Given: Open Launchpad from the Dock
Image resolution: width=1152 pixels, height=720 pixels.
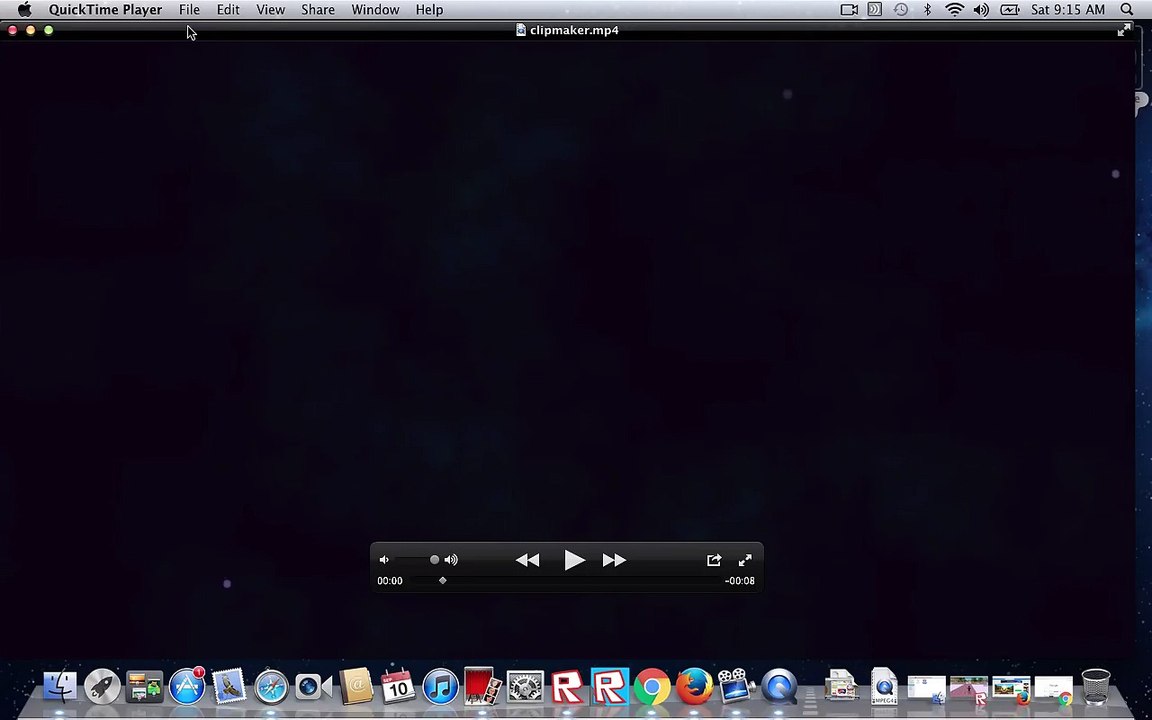Looking at the screenshot, I should [102, 687].
